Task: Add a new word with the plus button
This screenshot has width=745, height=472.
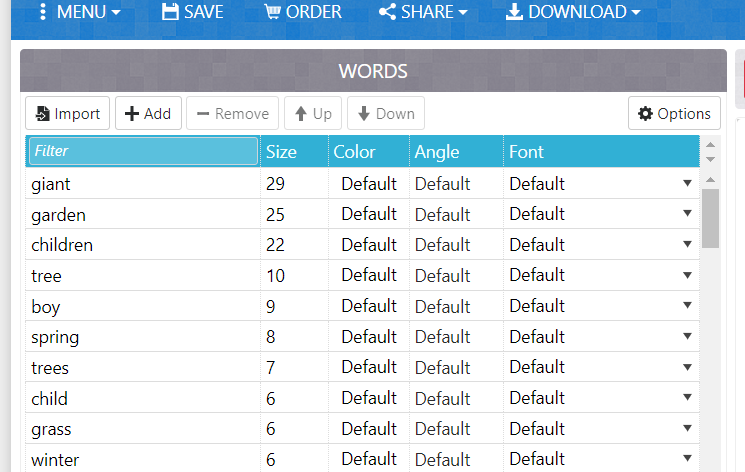Action: (148, 114)
